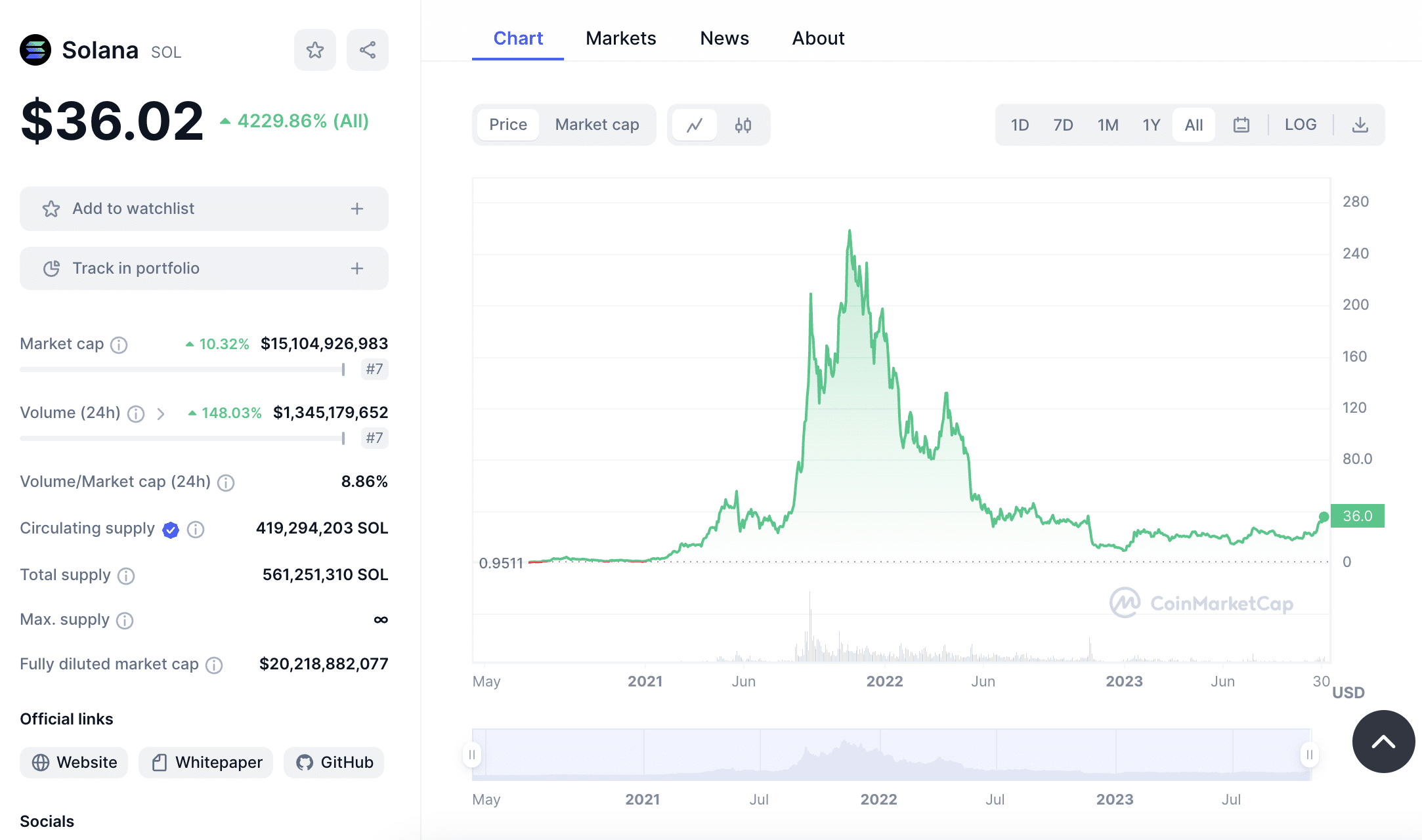Click the current price dot on chart
This screenshot has height=840, width=1422.
pyautogui.click(x=1324, y=517)
